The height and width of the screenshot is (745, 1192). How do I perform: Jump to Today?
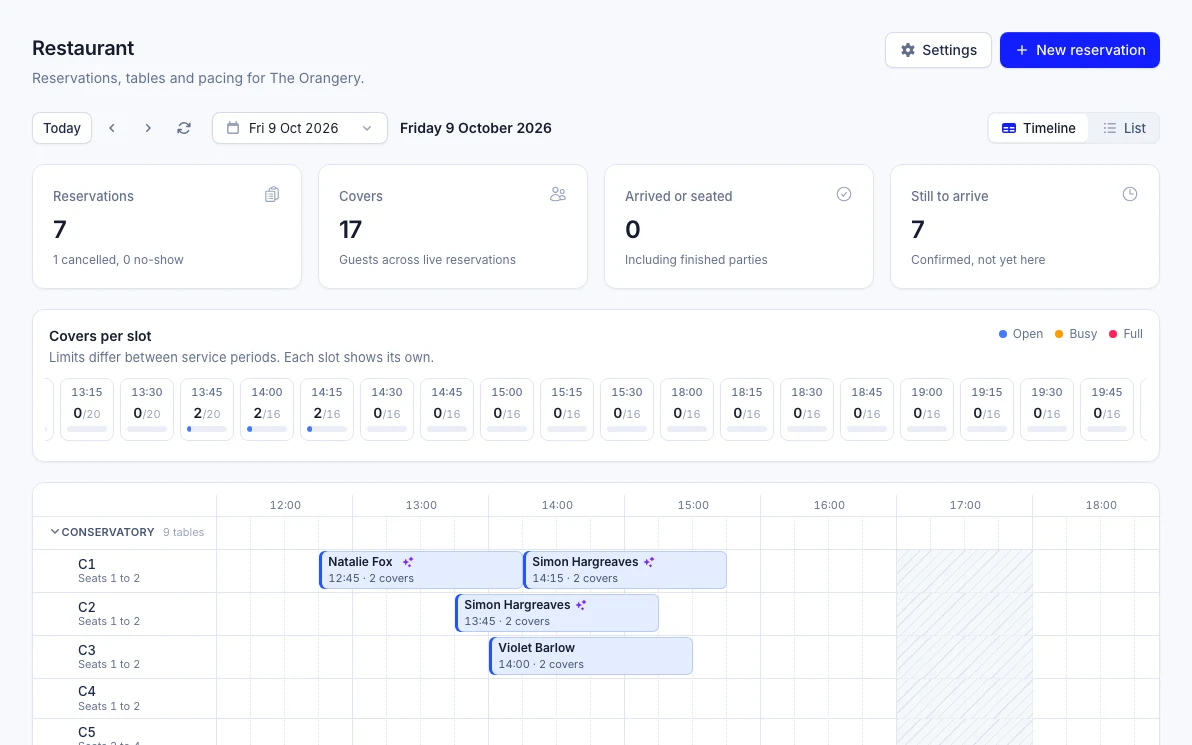click(62, 128)
